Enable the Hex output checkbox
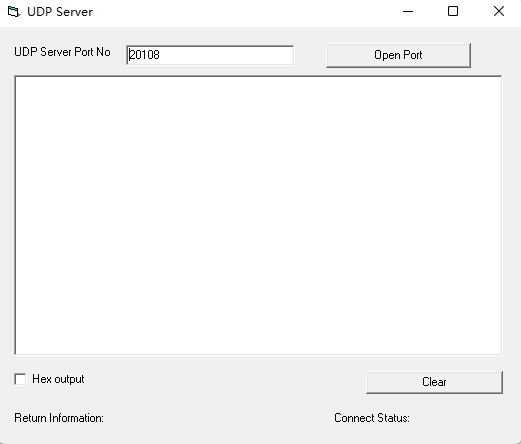The height and width of the screenshot is (444, 521). (x=20, y=379)
